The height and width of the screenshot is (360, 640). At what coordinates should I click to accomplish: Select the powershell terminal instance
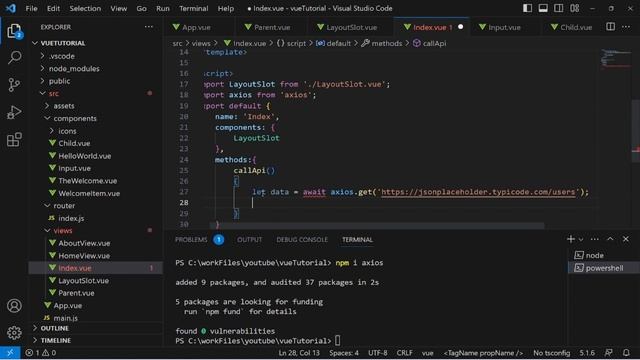603,268
